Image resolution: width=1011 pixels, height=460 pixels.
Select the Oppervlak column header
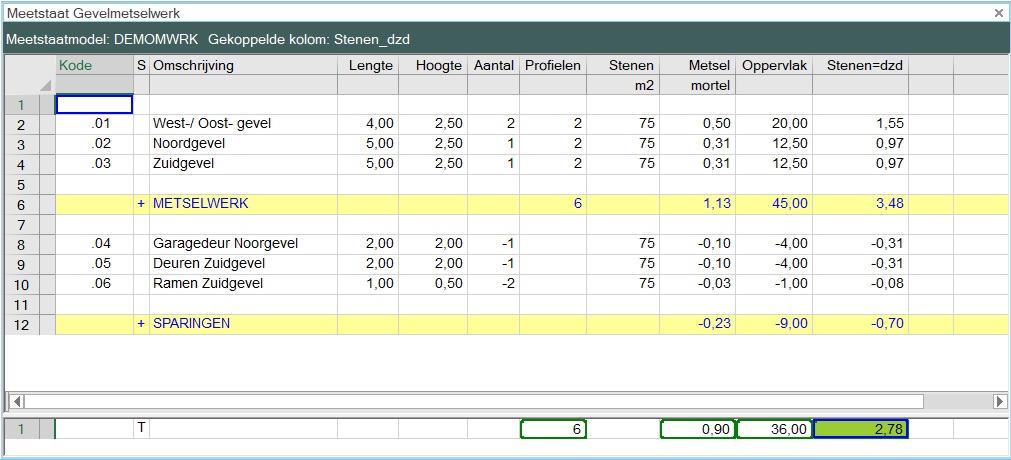pos(773,66)
